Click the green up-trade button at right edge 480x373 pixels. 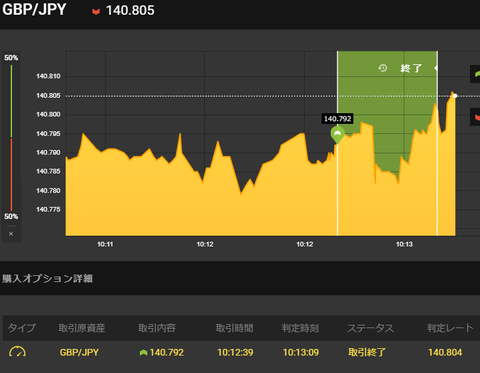[475, 74]
